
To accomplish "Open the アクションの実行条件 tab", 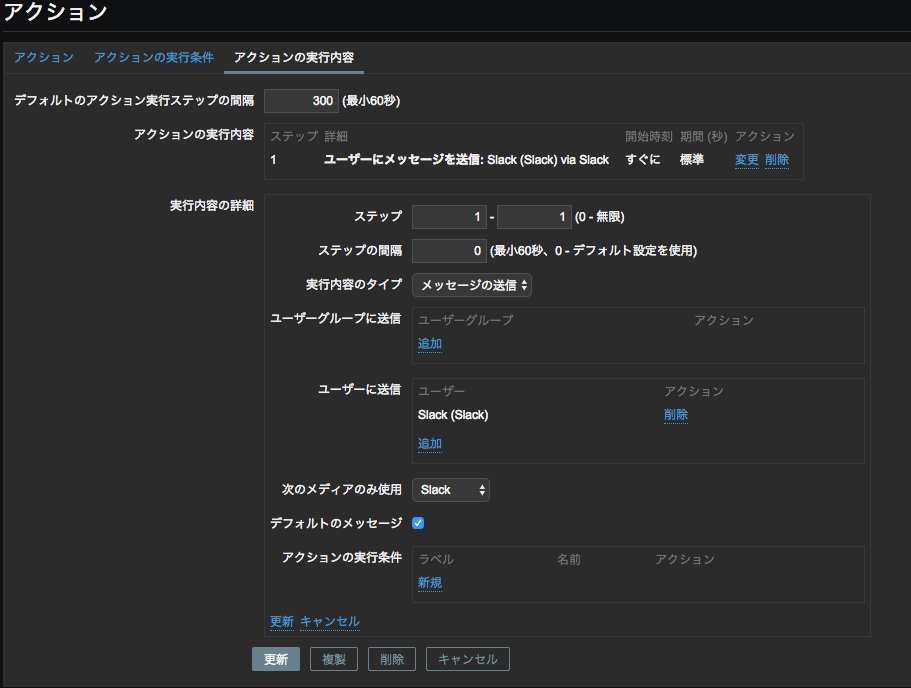I will click(153, 58).
